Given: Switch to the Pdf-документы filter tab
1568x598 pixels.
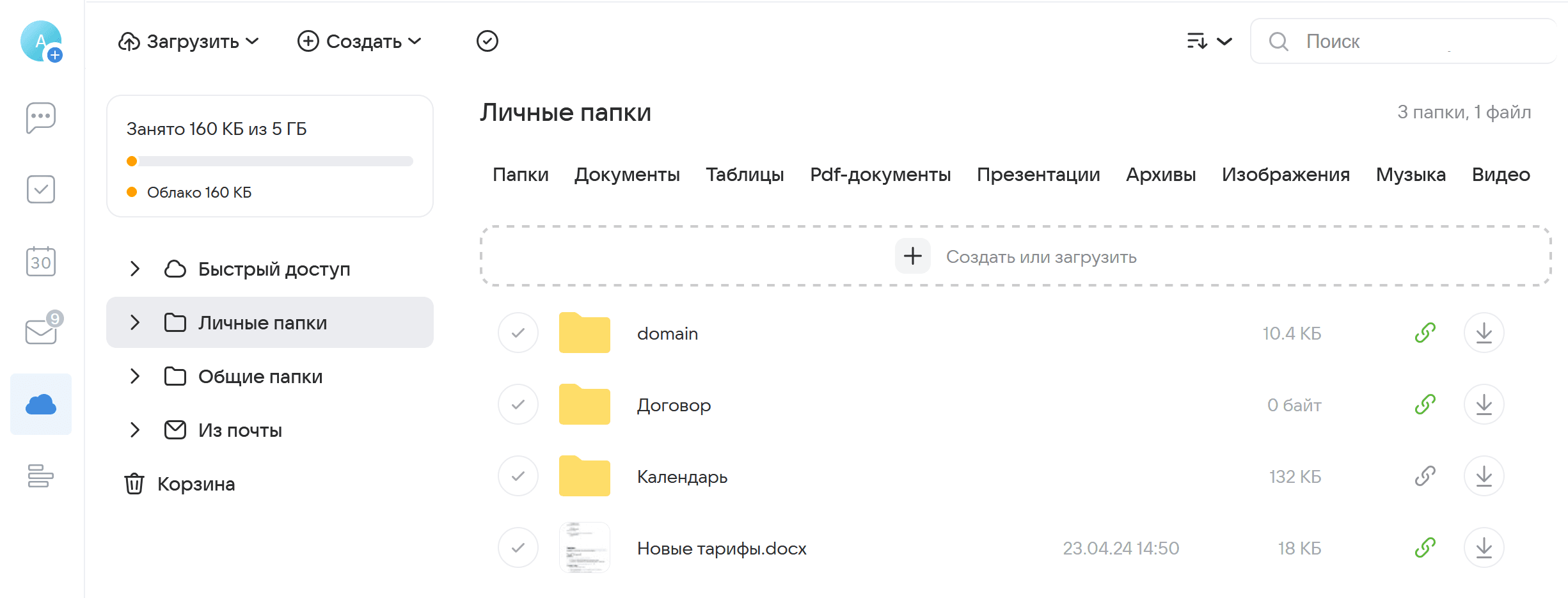Looking at the screenshot, I should (x=880, y=174).
